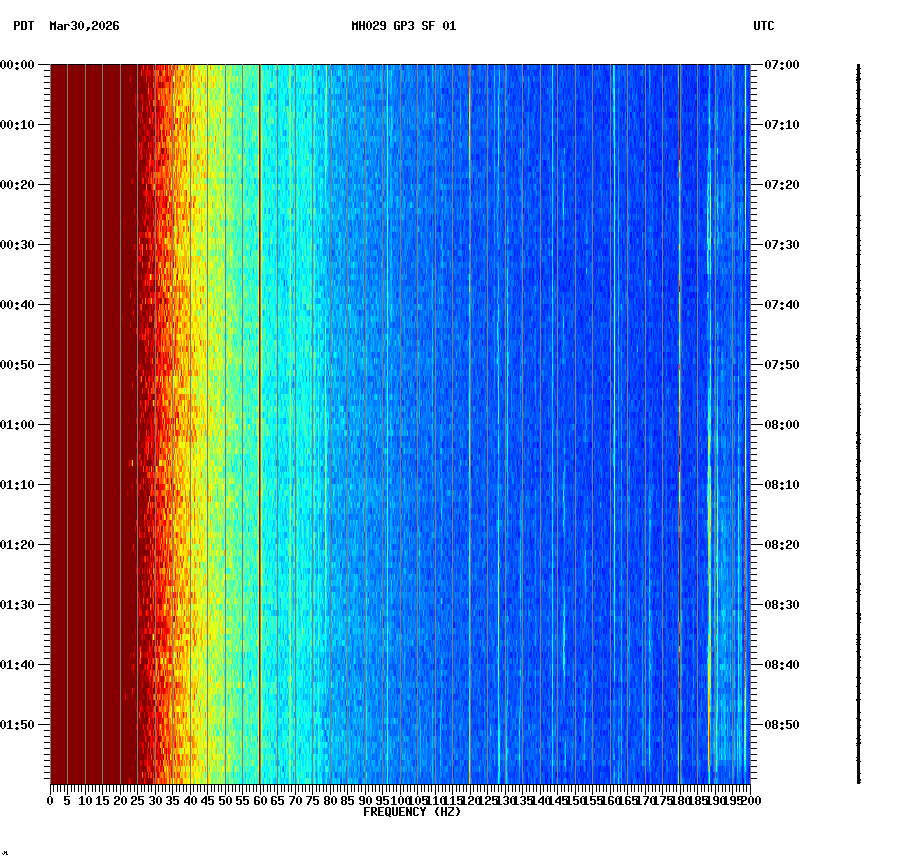
Task: Select the 100 Hz frequency tick label
Action: pos(399,800)
